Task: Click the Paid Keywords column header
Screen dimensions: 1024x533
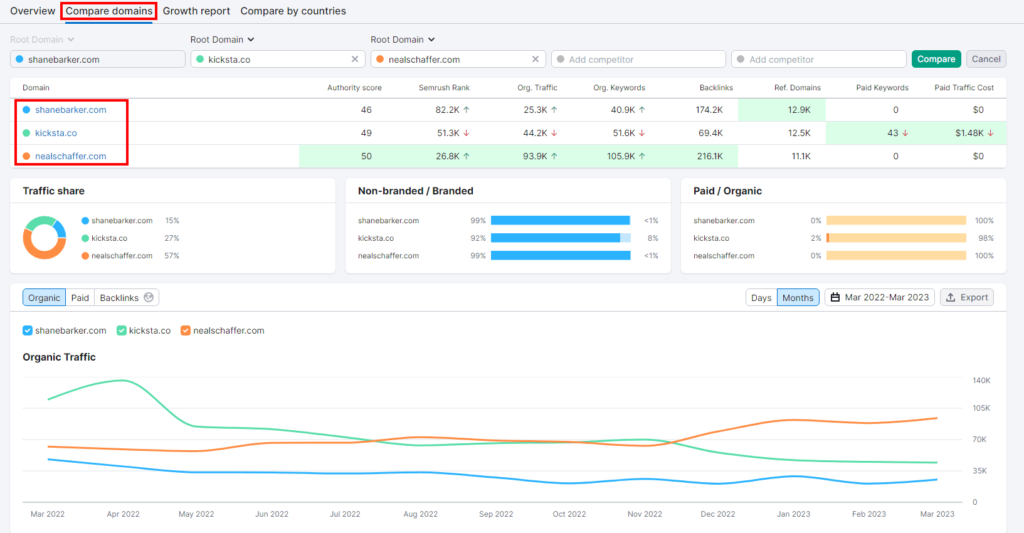Action: point(882,88)
